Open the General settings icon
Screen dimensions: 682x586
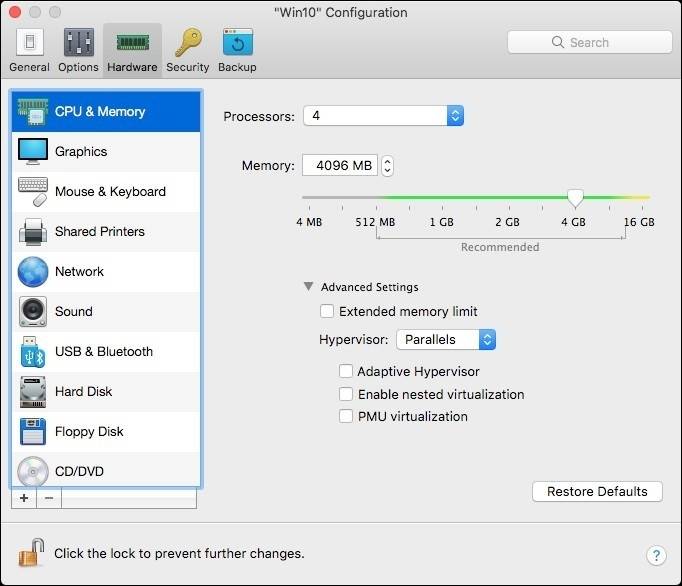coord(30,42)
